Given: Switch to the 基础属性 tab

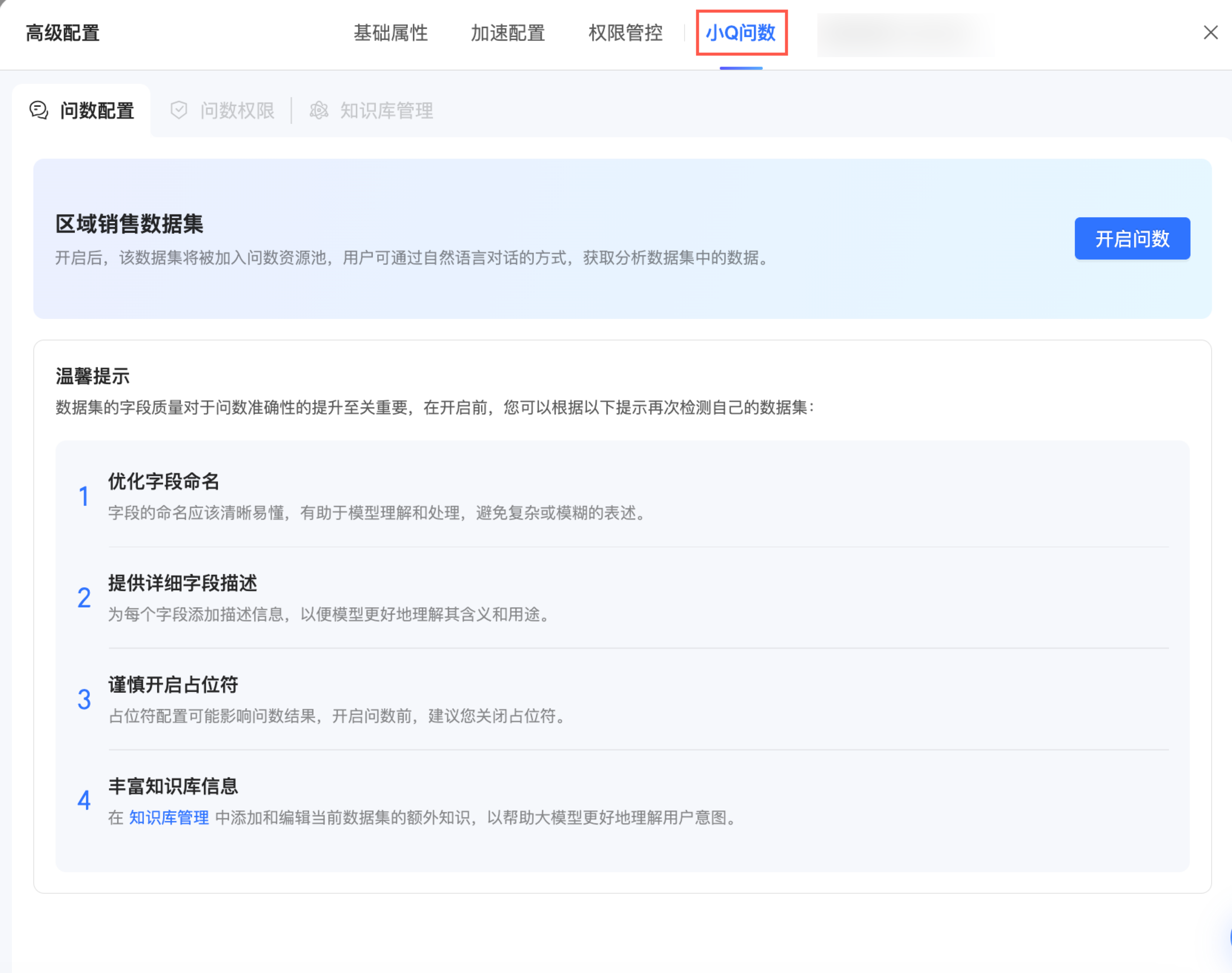Looking at the screenshot, I should 391,33.
